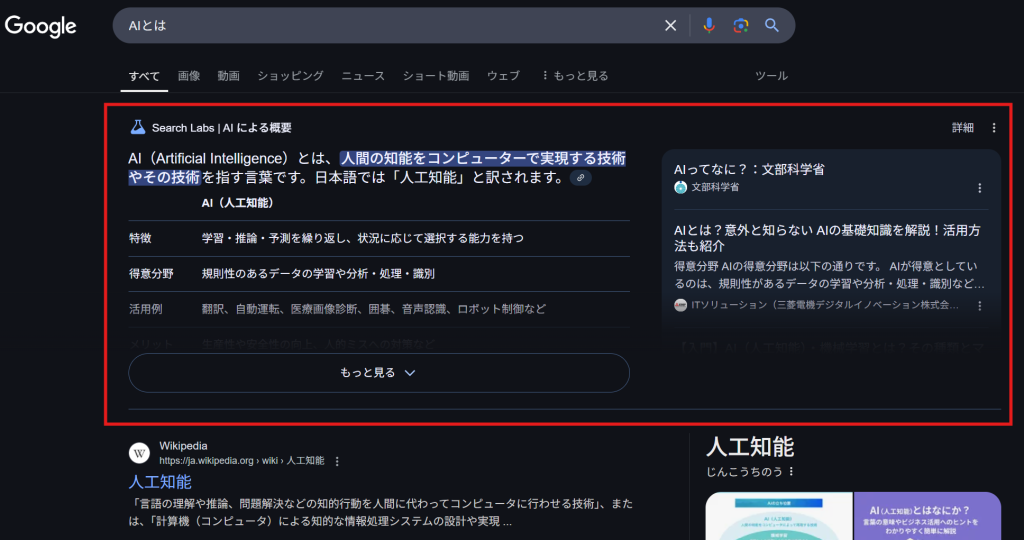The image size is (1024, 540).
Task: Switch to the 画像 tab
Action: tap(189, 76)
